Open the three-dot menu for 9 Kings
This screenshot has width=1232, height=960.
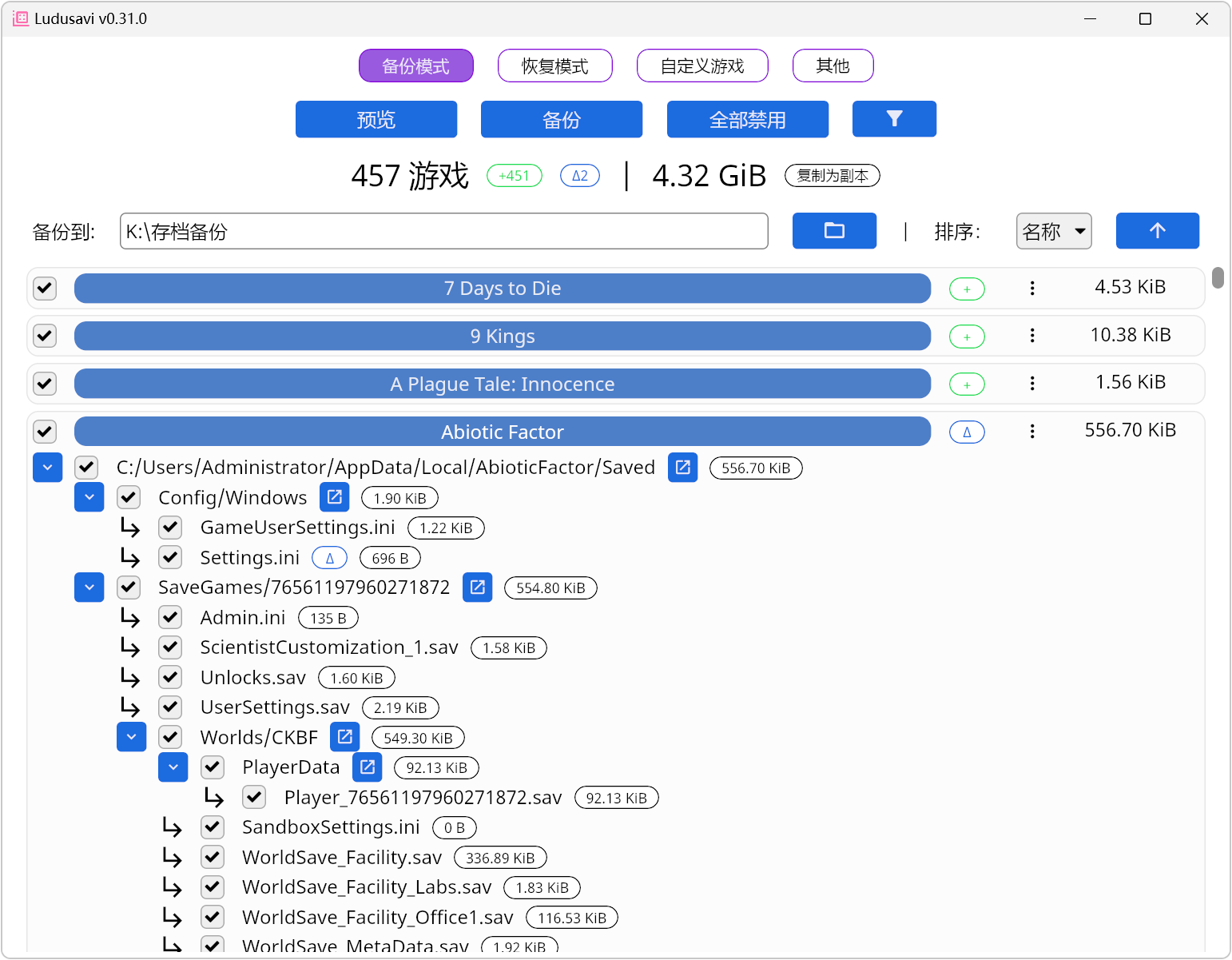click(1032, 336)
